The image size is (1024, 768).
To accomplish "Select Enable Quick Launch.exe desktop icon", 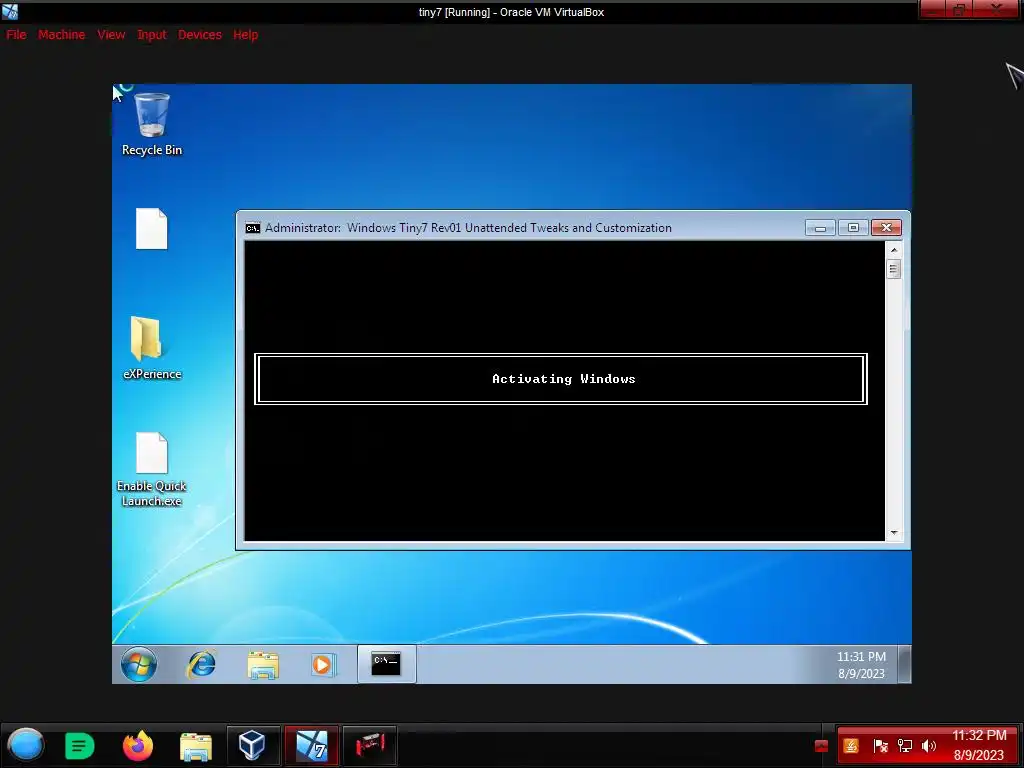I will tap(152, 470).
